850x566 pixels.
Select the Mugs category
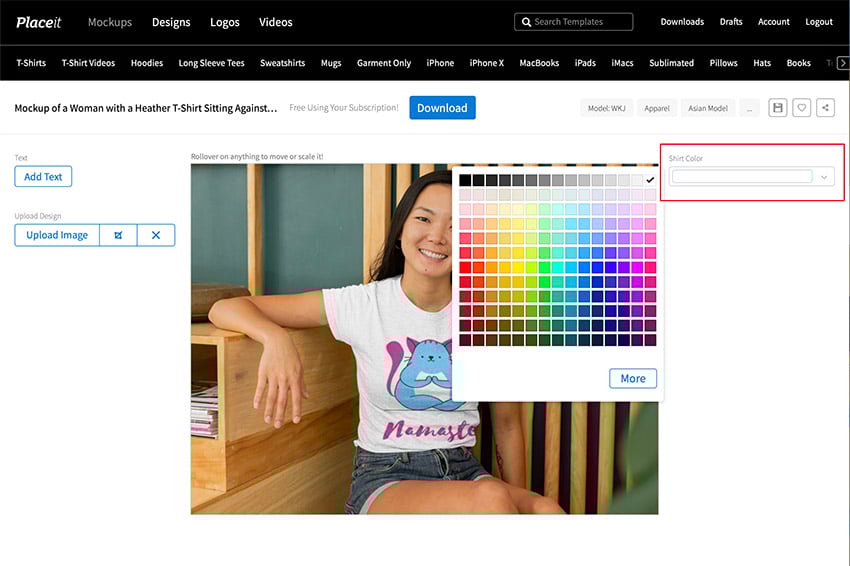point(331,63)
